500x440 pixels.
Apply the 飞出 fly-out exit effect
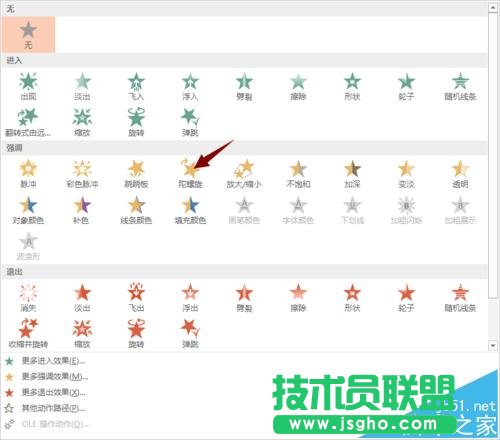coord(136,298)
